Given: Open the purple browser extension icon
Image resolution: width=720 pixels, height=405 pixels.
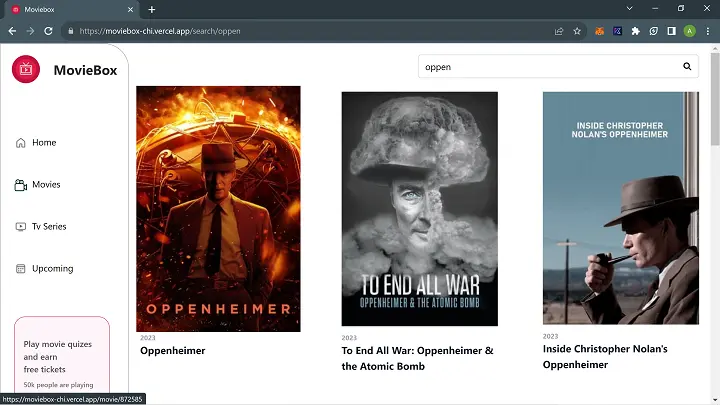Looking at the screenshot, I should [x=618, y=31].
